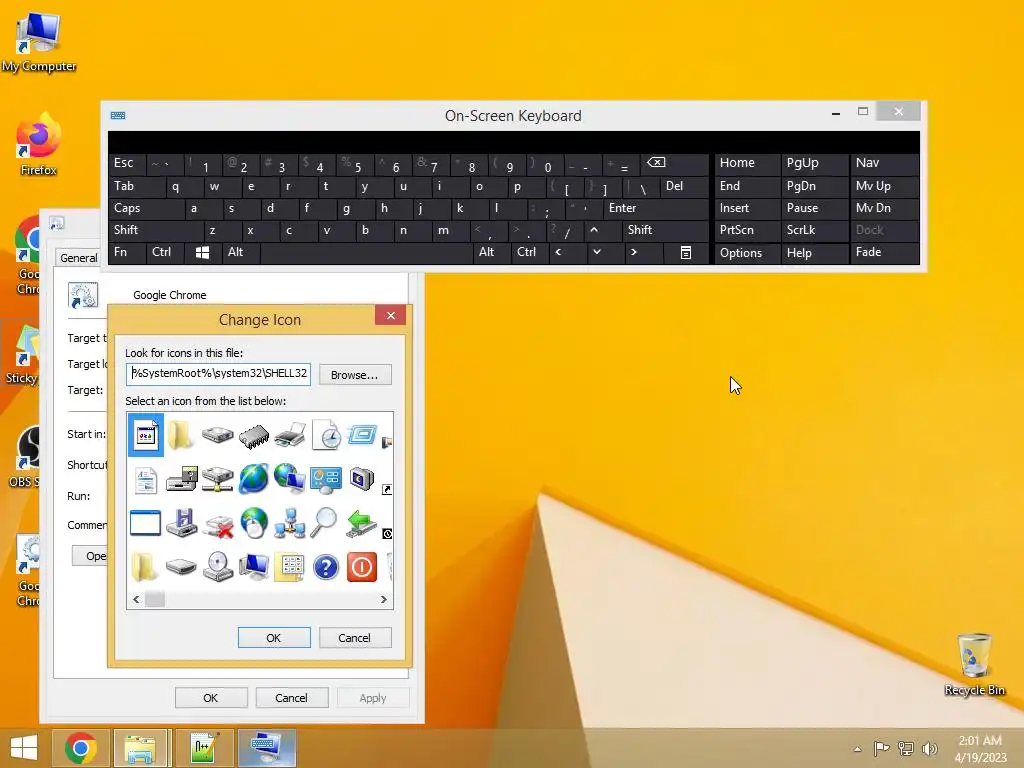Click the Browse... button

pos(355,375)
